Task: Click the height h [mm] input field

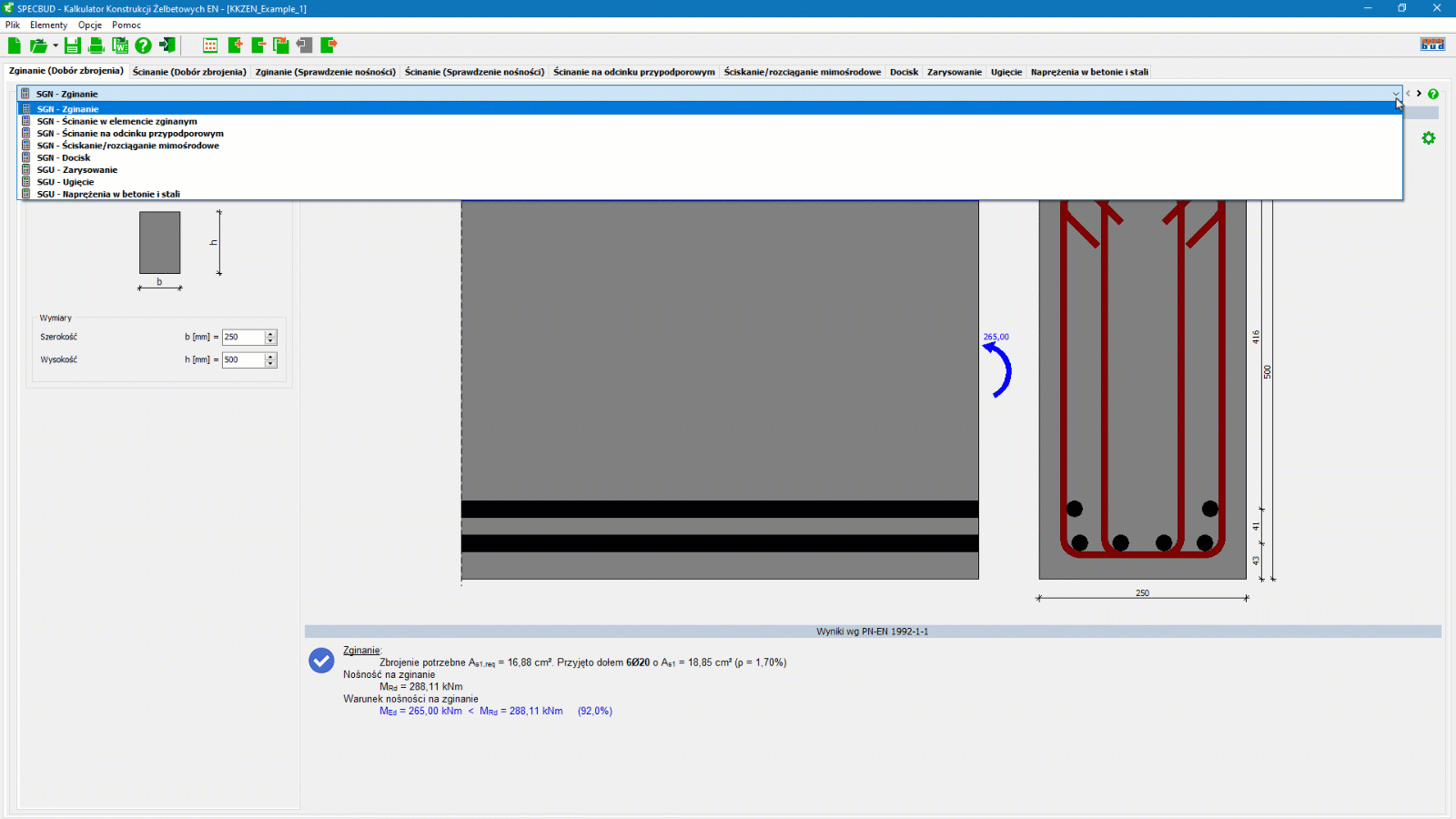Action: (243, 360)
